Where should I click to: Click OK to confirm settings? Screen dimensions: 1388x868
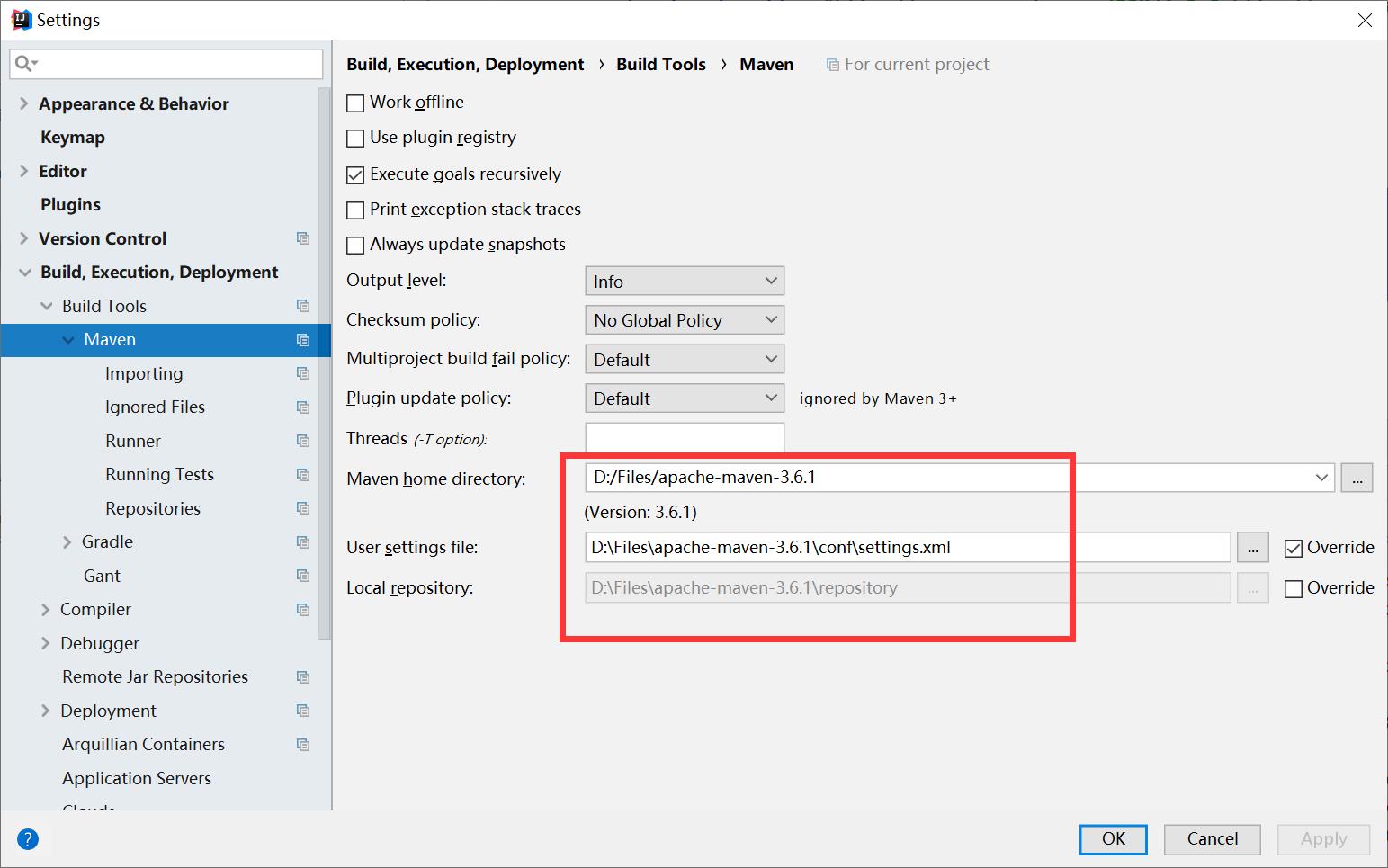point(1114,839)
